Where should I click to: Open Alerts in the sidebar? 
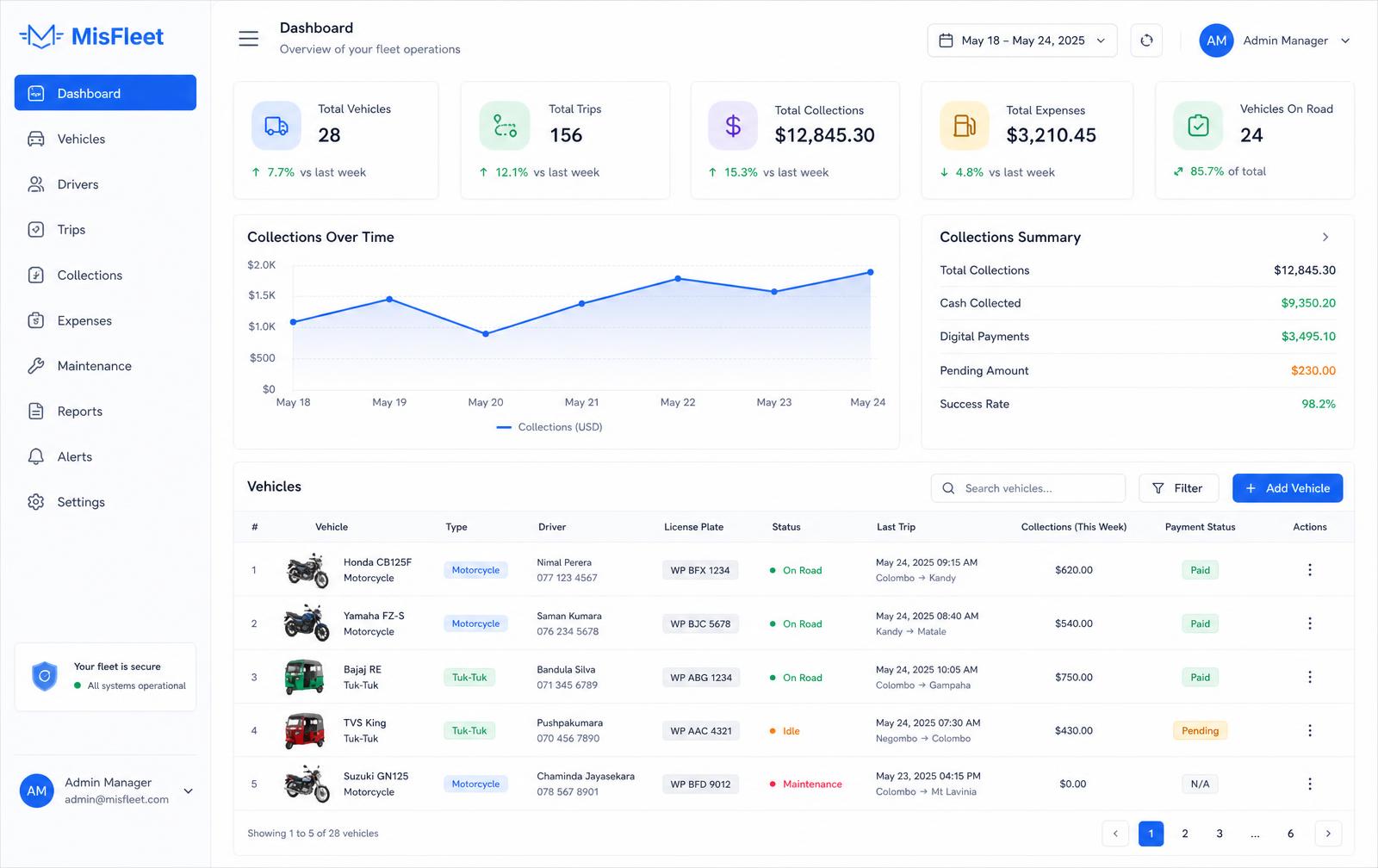pos(105,456)
